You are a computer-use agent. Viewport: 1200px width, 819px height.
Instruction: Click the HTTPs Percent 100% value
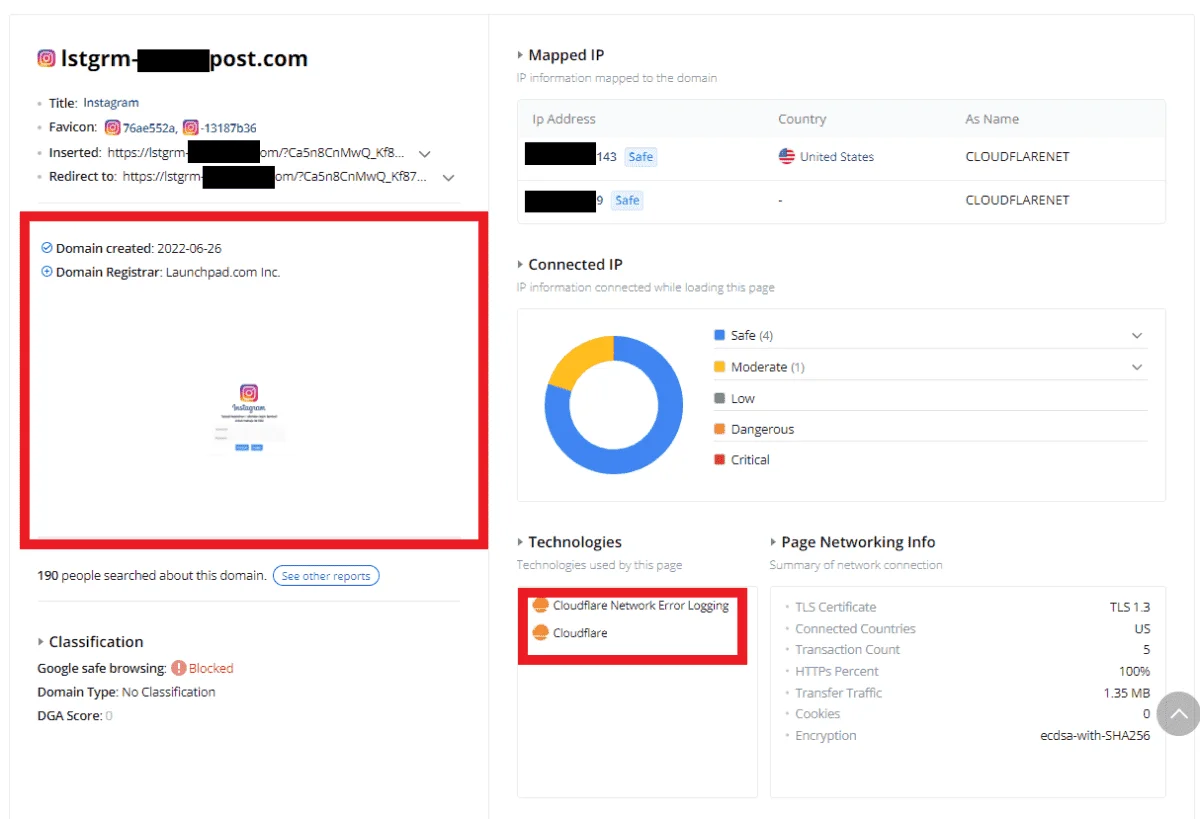(1135, 671)
